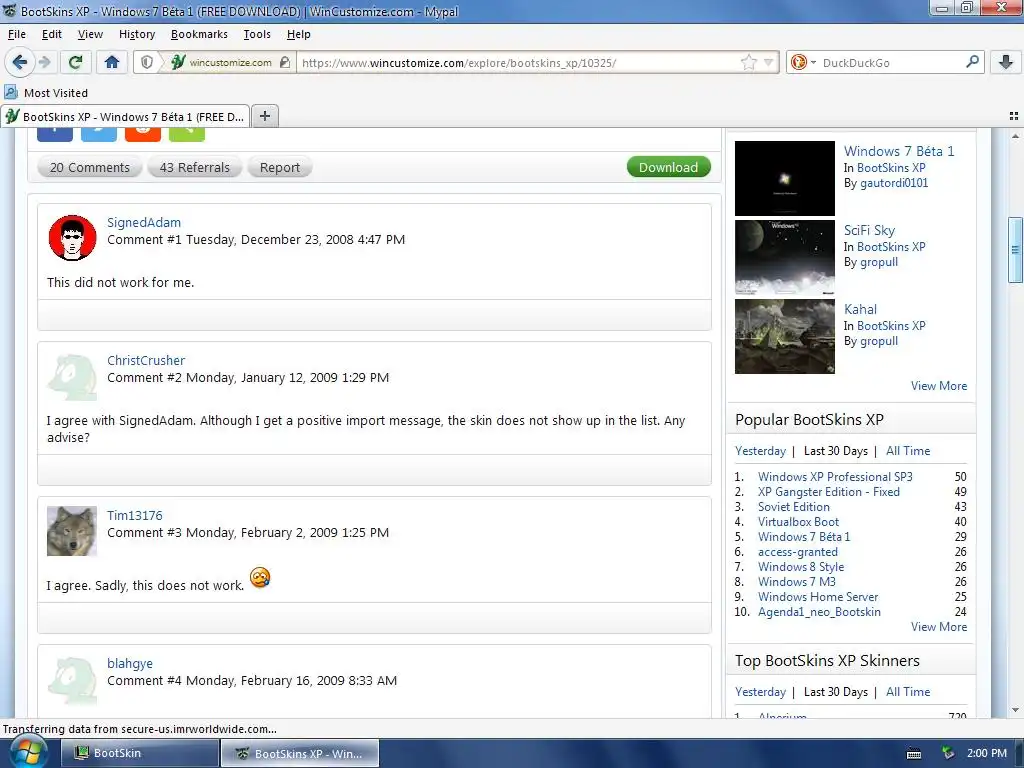Click the Windows 7 Béta 1 thumbnail

tap(784, 178)
